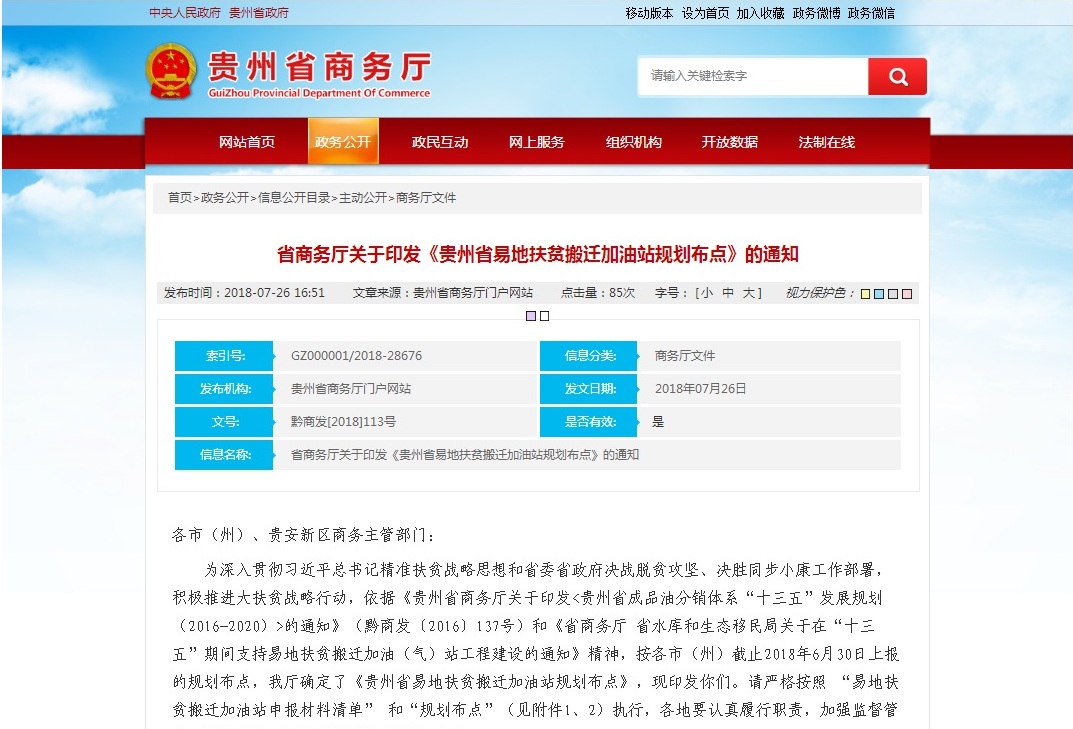Select the pink eye-protection color swatch

(x=907, y=294)
